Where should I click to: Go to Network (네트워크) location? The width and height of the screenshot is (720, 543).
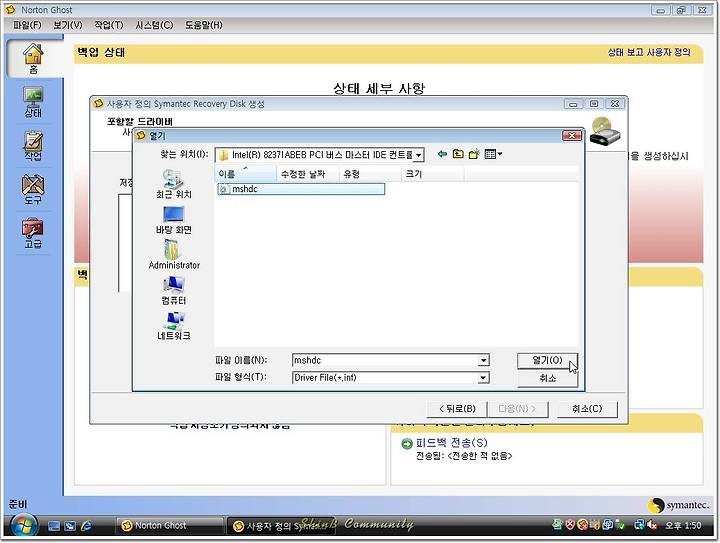[174, 326]
